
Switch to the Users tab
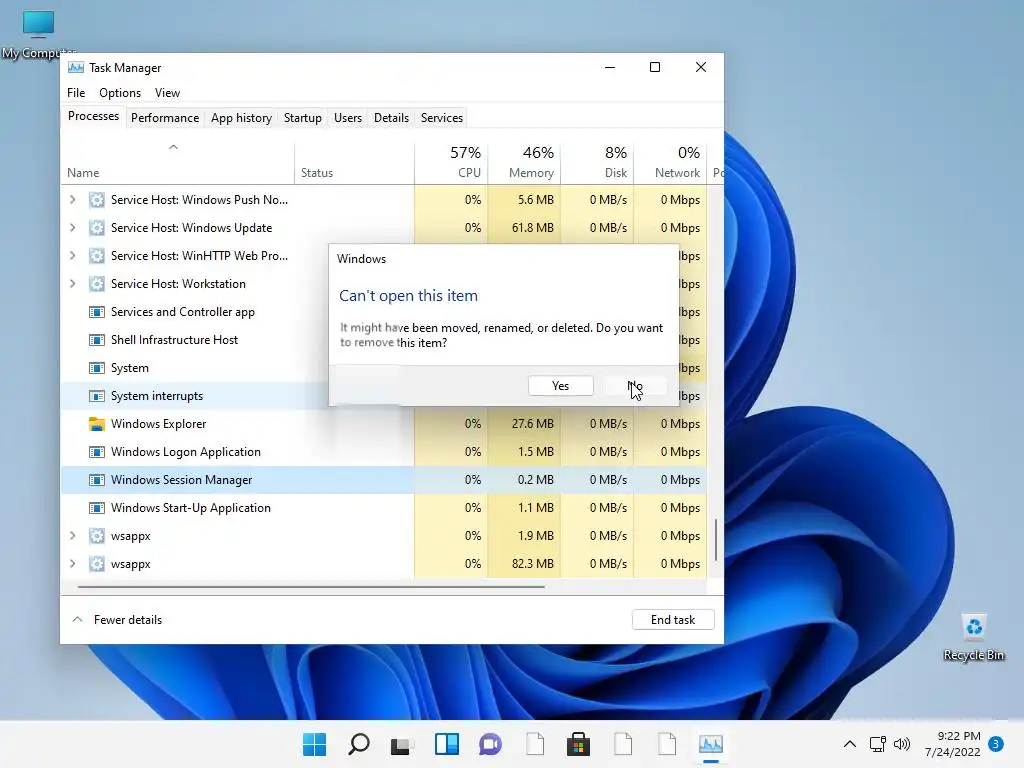click(347, 118)
